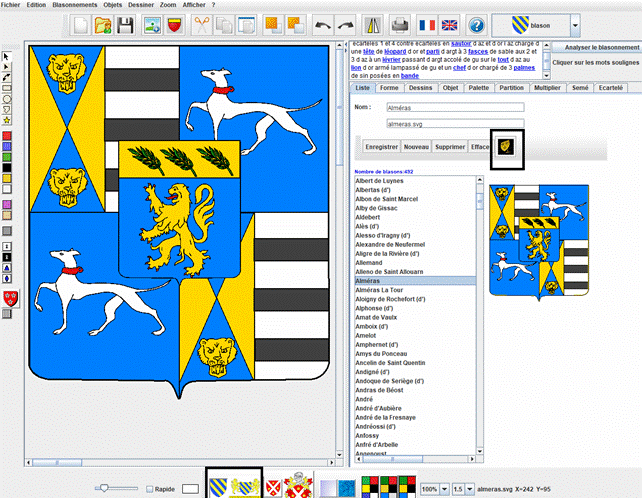Viewport: 642px width, 498px height.
Task: Select the star shape tool
Action: pos(7,120)
